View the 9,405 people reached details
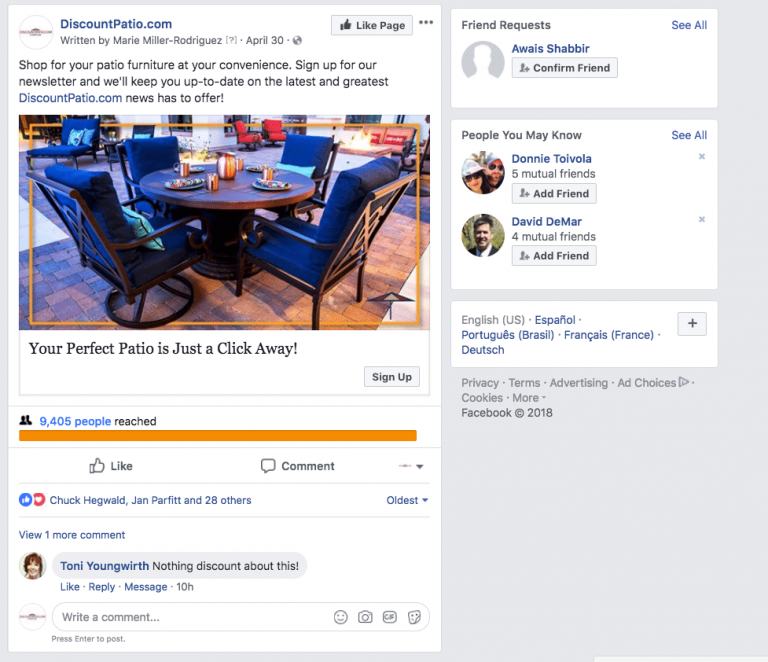Viewport: 768px width, 662px height. click(75, 421)
